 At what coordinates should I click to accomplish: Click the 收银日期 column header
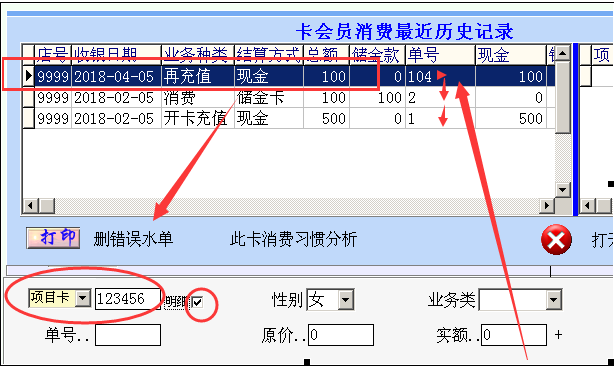pos(116,55)
